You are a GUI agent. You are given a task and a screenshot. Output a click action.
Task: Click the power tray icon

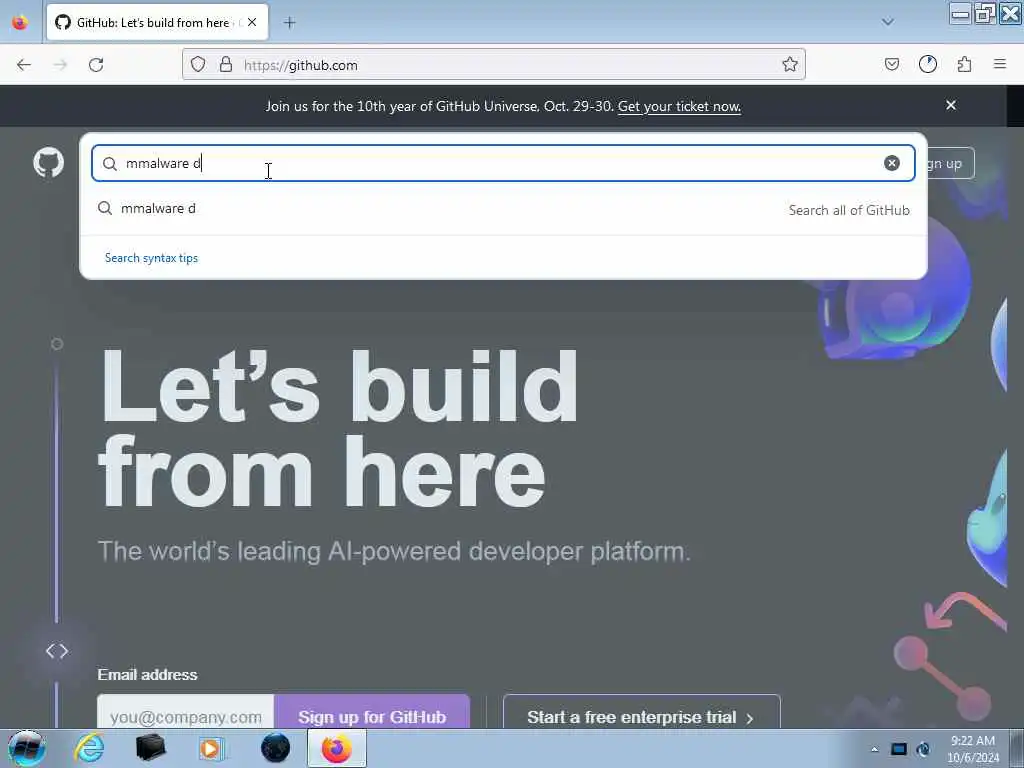(923, 750)
